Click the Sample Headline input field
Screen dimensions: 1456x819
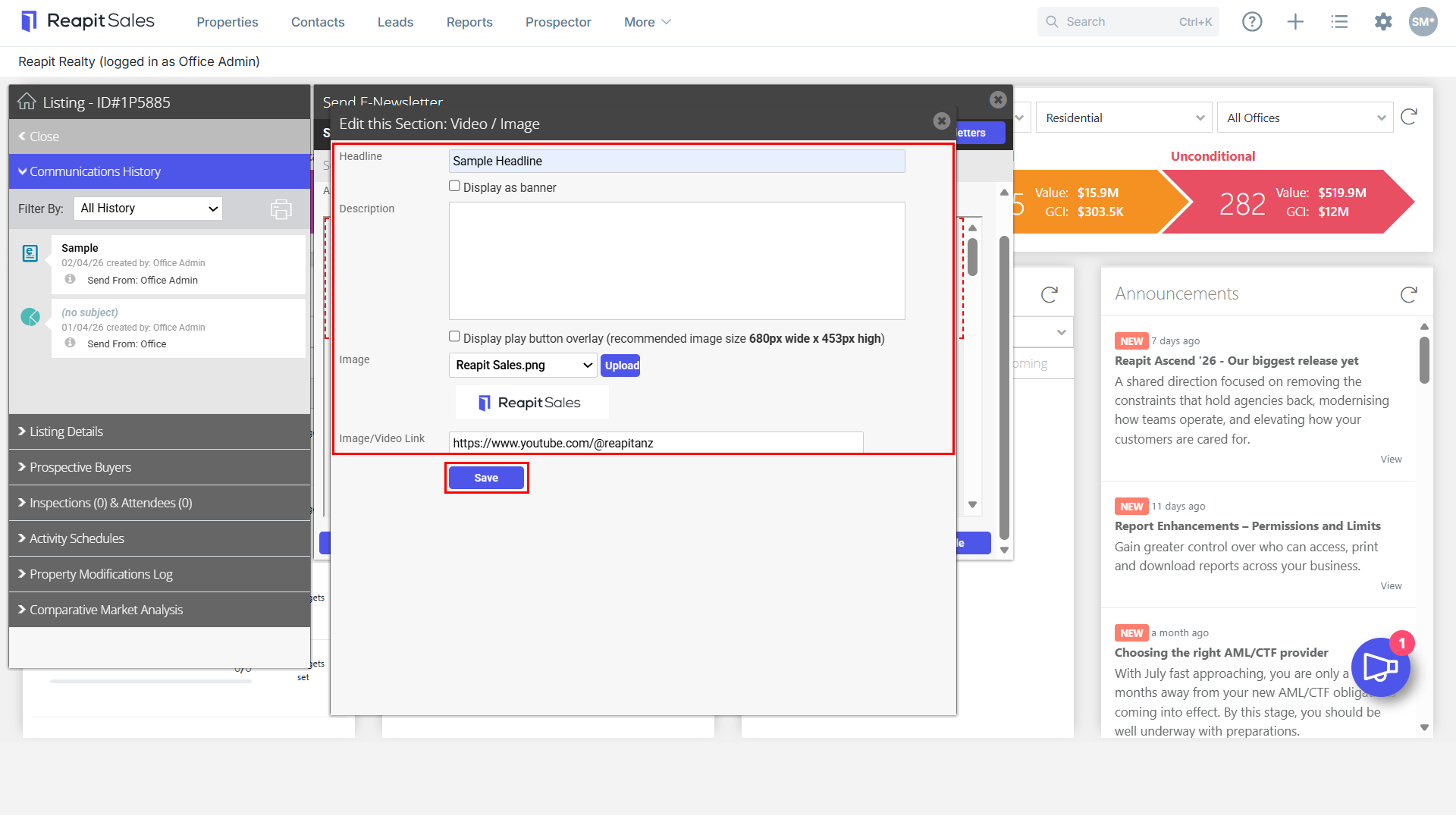click(676, 161)
